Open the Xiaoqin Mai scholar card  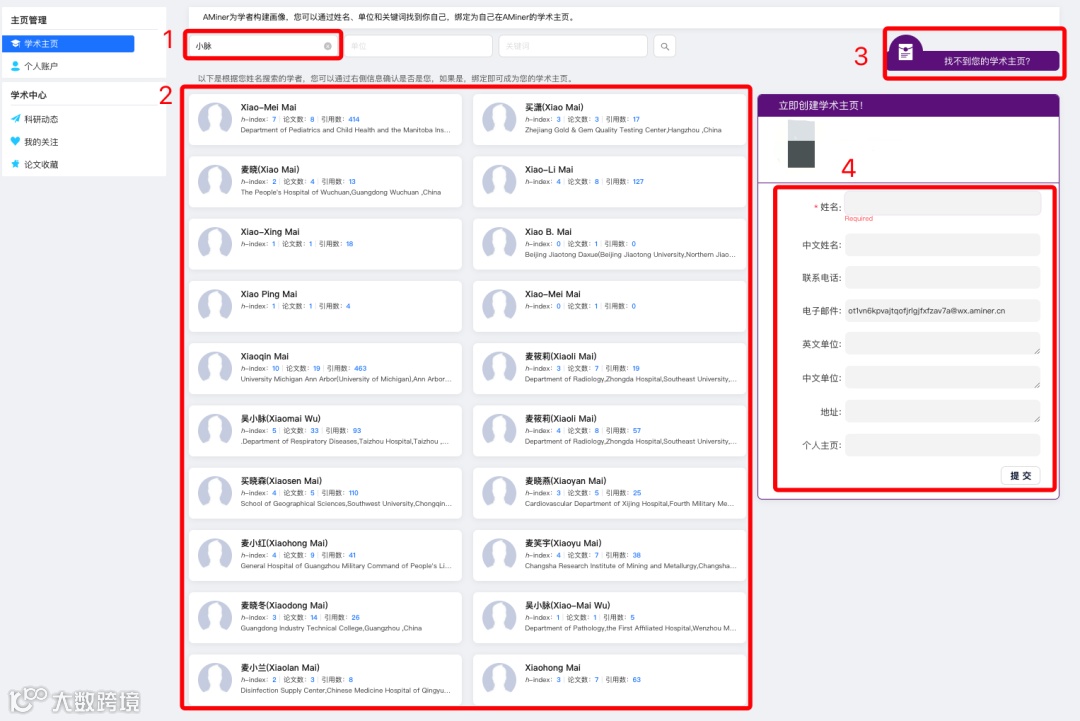click(325, 368)
